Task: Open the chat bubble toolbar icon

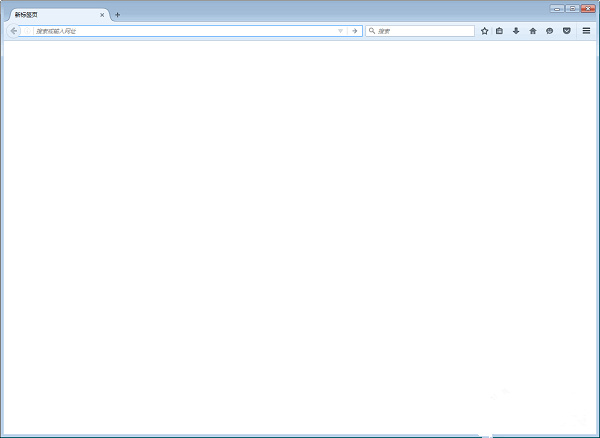Action: tap(549, 31)
